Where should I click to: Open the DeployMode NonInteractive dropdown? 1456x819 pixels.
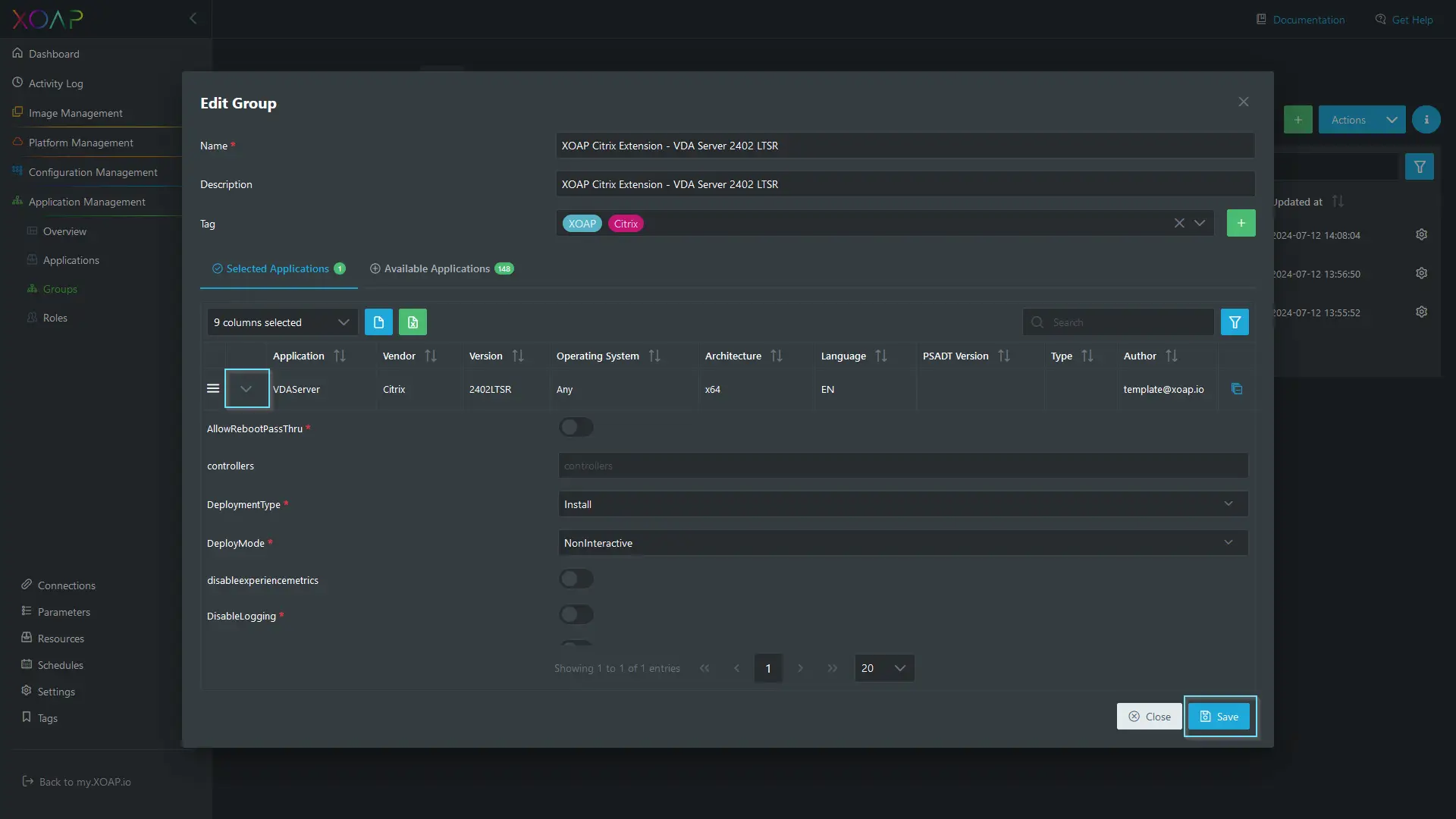pyautogui.click(x=902, y=543)
